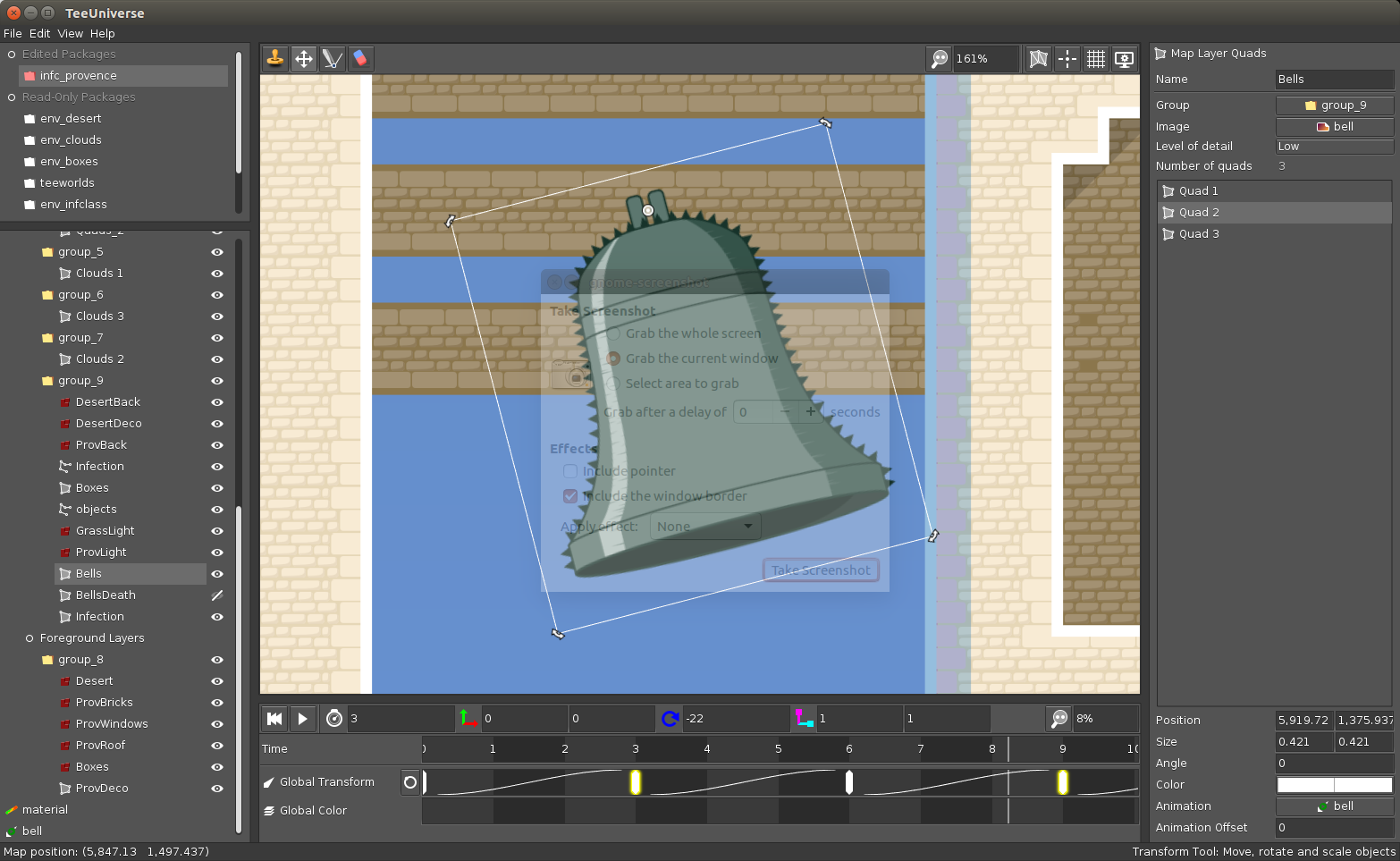This screenshot has height=861, width=1400.
Task: Open the Animation selector showing bell
Action: [1334, 806]
